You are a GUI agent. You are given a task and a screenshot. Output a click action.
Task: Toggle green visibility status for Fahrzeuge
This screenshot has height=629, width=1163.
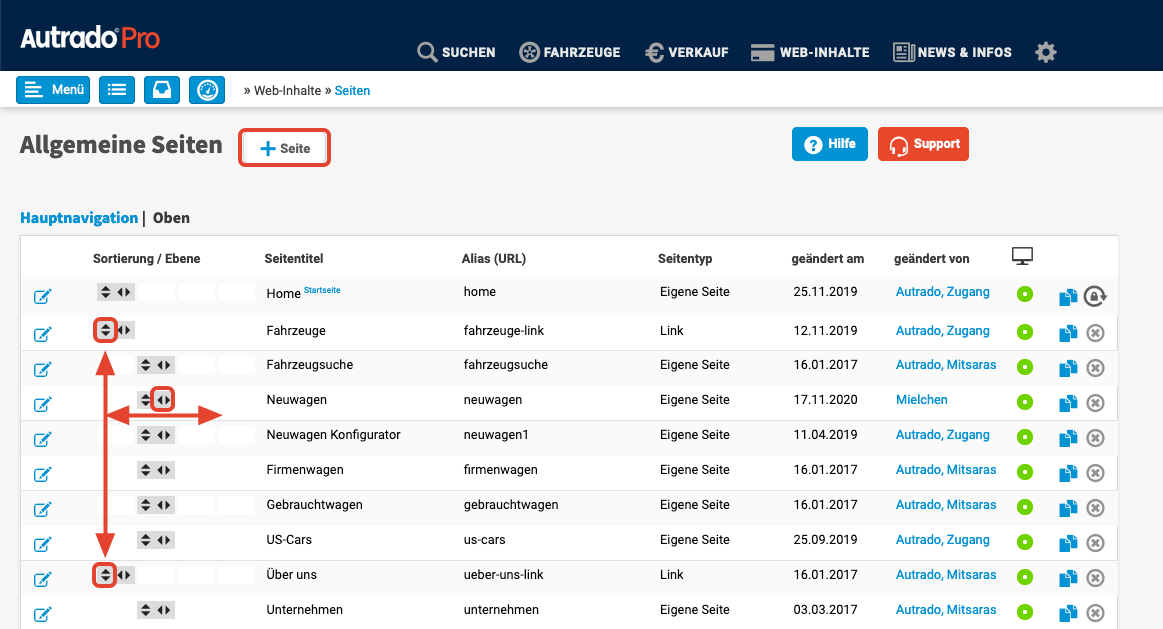[x=1024, y=332]
